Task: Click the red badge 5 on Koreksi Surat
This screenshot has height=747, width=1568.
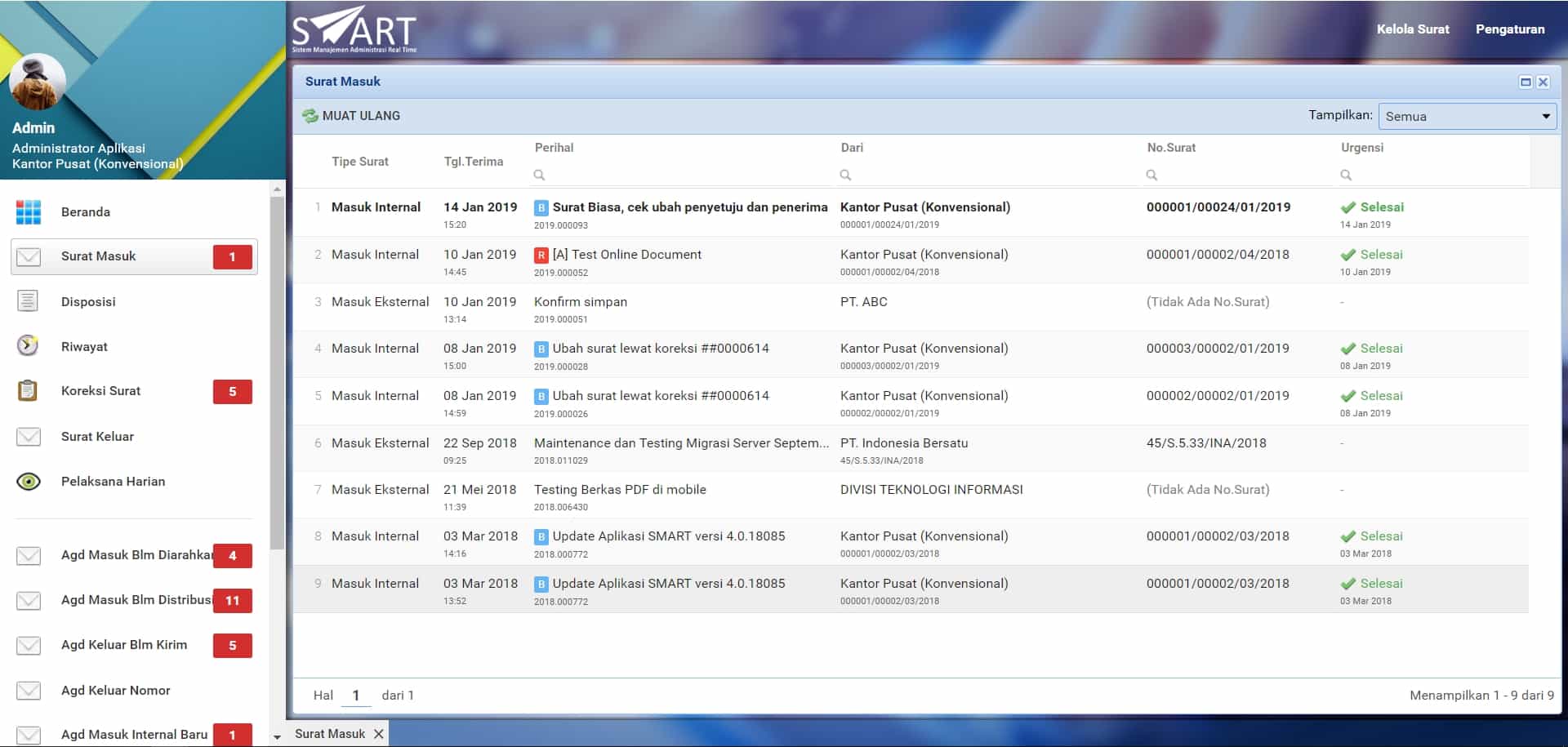Action: [x=233, y=392]
